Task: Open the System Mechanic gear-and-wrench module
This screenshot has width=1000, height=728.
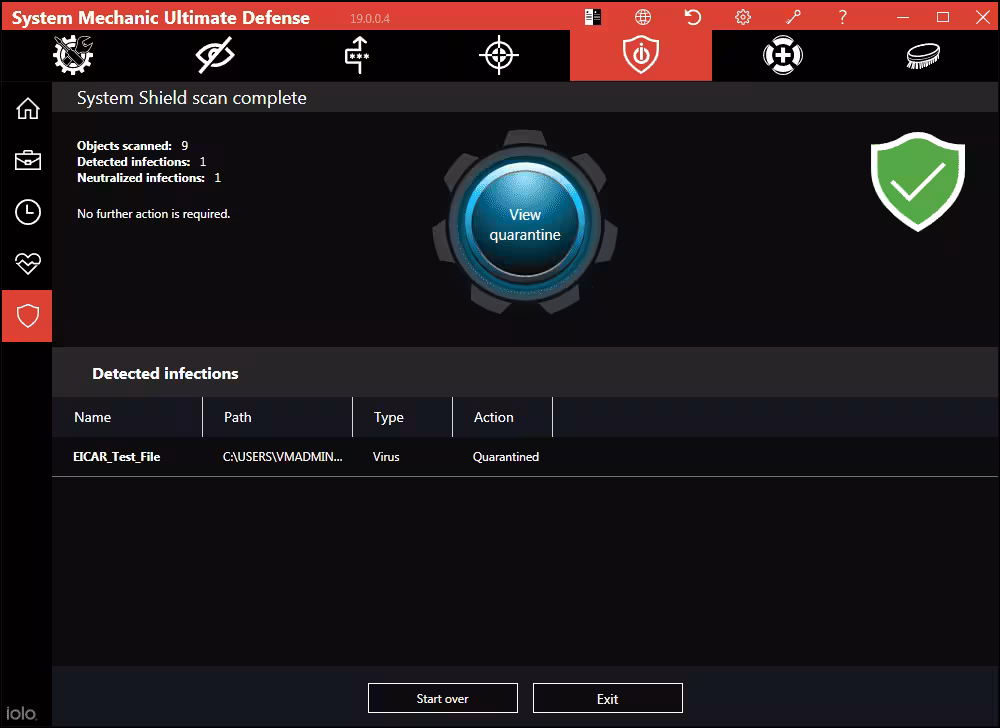Action: [73, 55]
